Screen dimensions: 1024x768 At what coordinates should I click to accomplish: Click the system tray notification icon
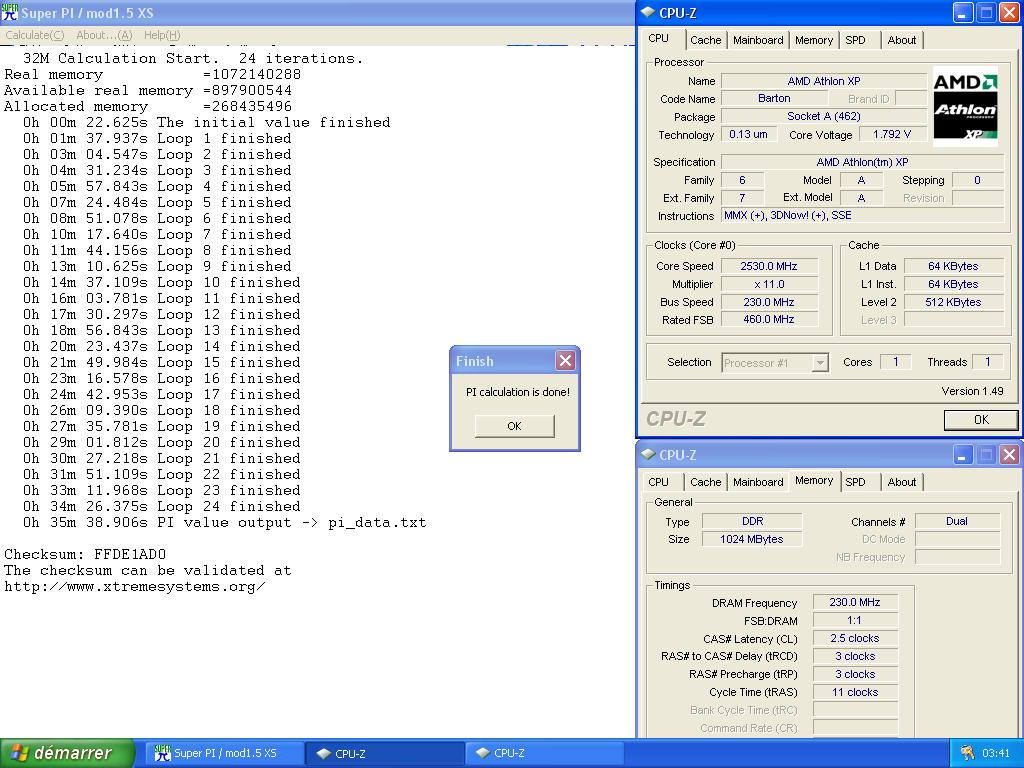(x=967, y=753)
